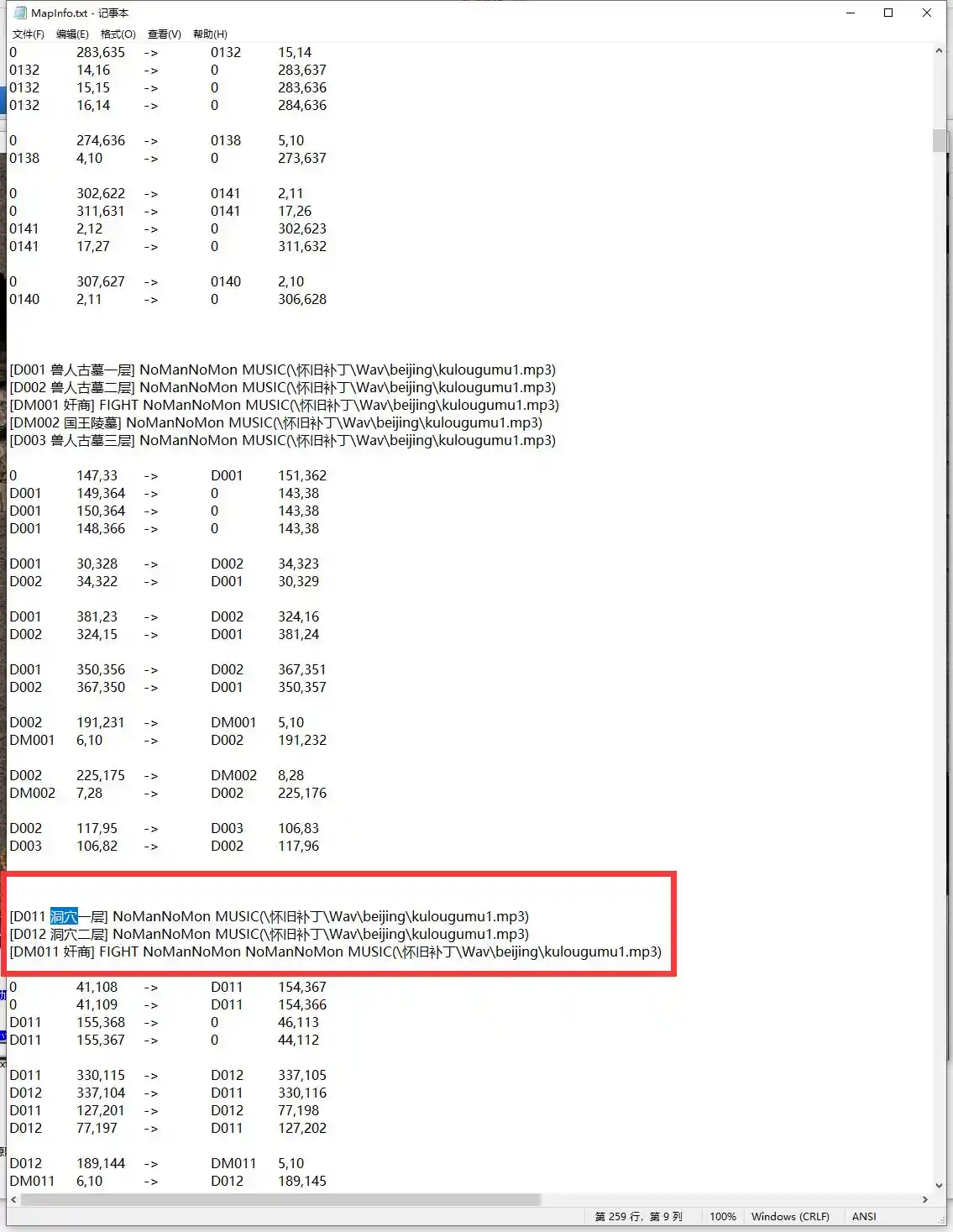Viewport: 953px width, 1232px height.
Task: Click the value 149,364
Action: pyautogui.click(x=101, y=493)
